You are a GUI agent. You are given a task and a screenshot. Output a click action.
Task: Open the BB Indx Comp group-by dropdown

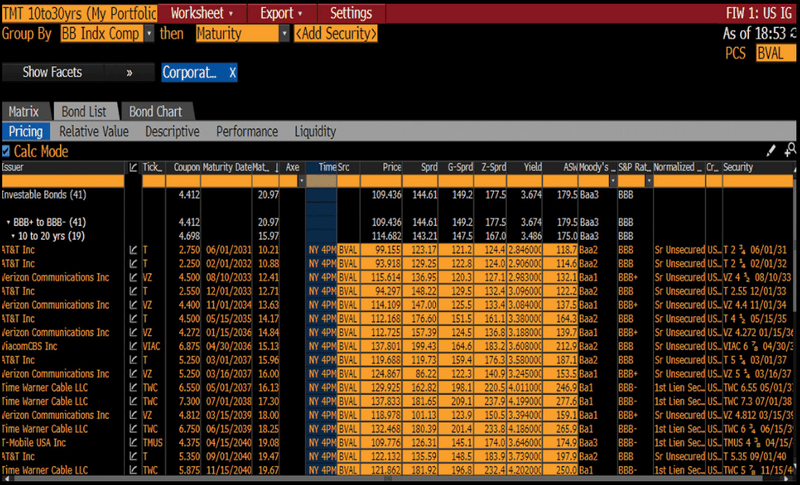[149, 34]
